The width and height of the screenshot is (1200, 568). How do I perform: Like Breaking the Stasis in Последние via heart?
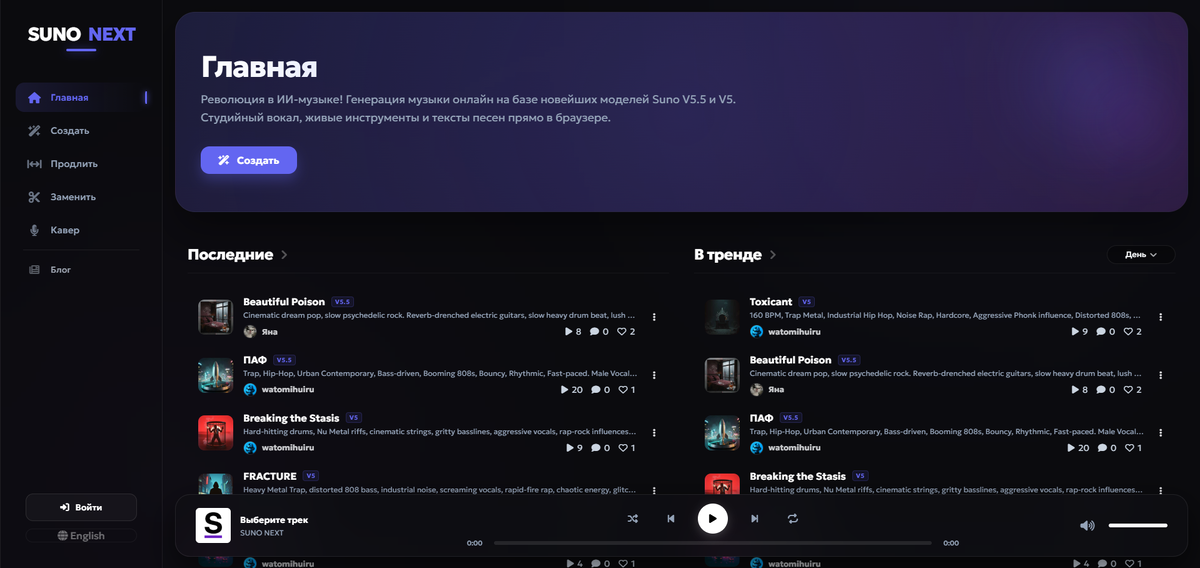[621, 448]
